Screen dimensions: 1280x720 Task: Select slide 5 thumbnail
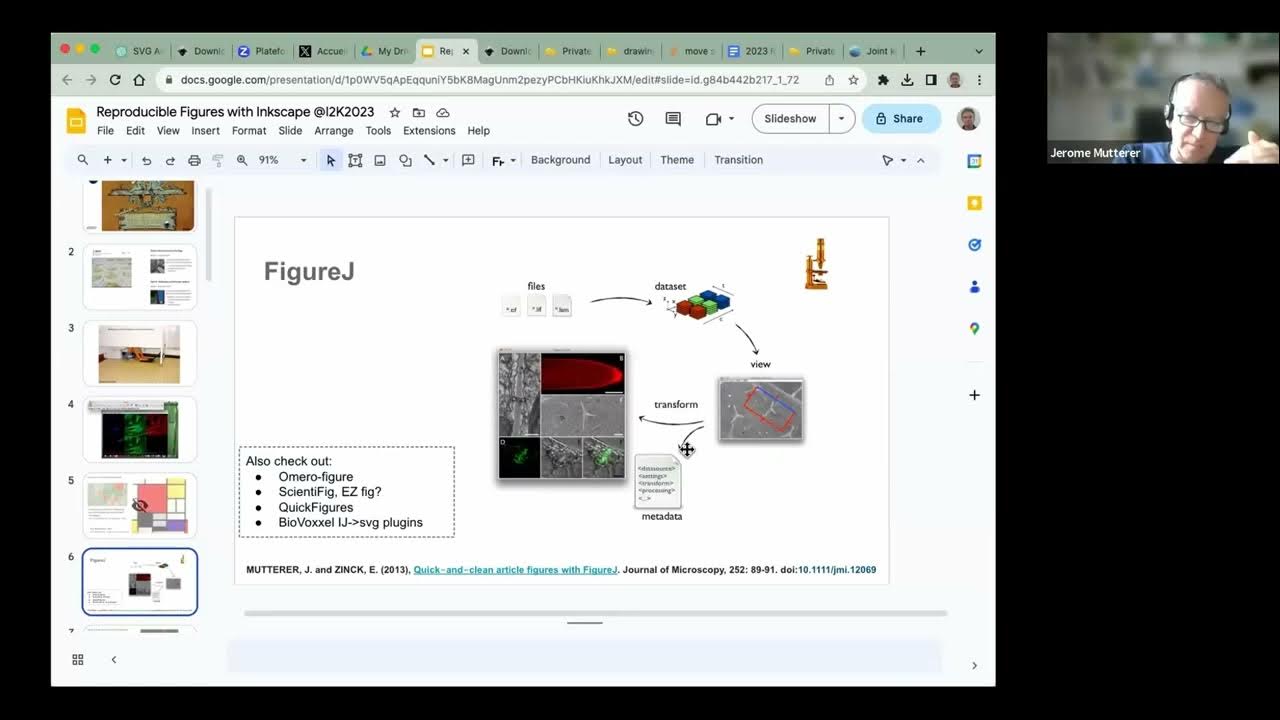140,505
